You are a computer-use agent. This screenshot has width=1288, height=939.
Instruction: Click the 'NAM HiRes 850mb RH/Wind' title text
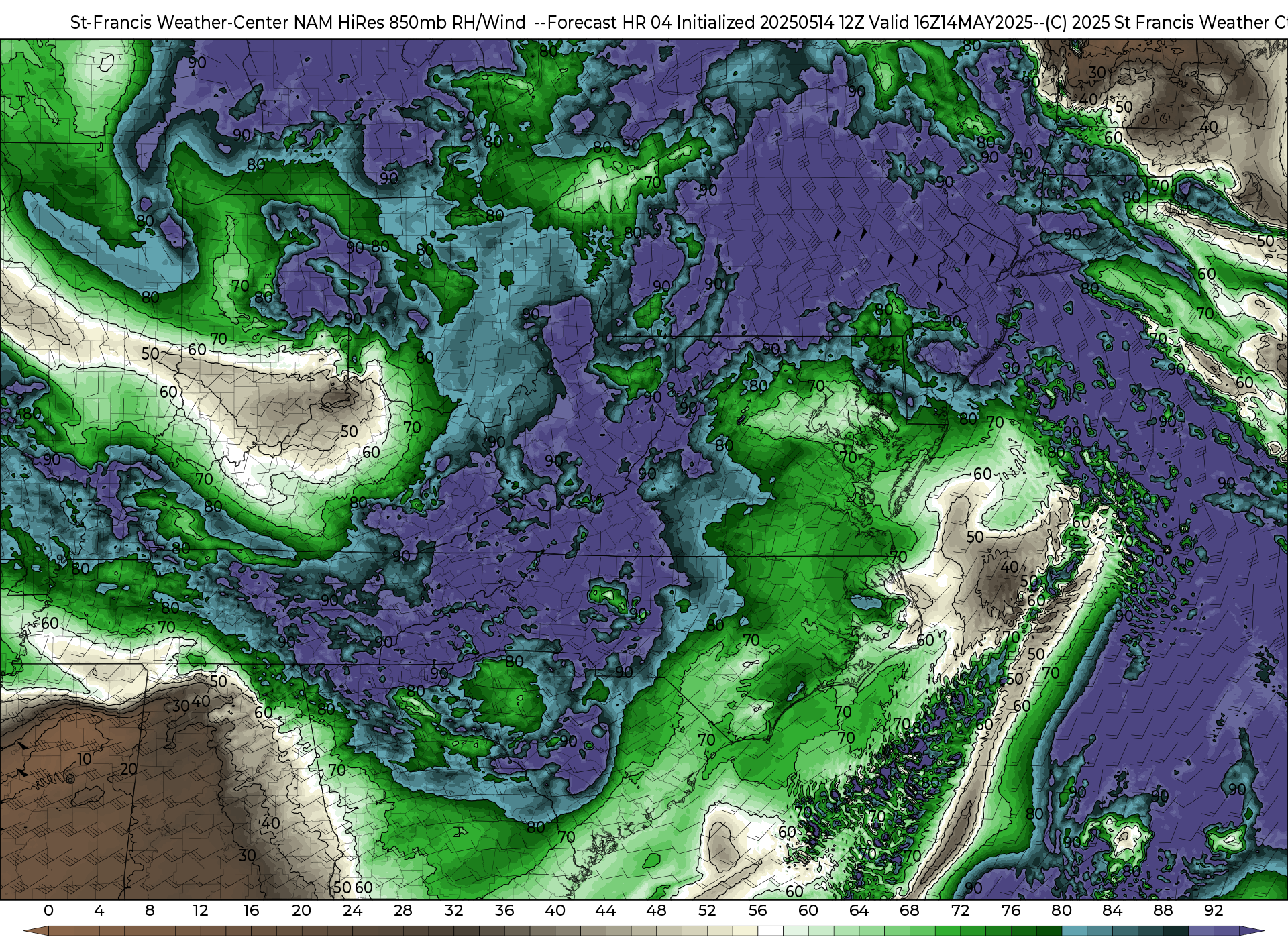click(x=409, y=23)
